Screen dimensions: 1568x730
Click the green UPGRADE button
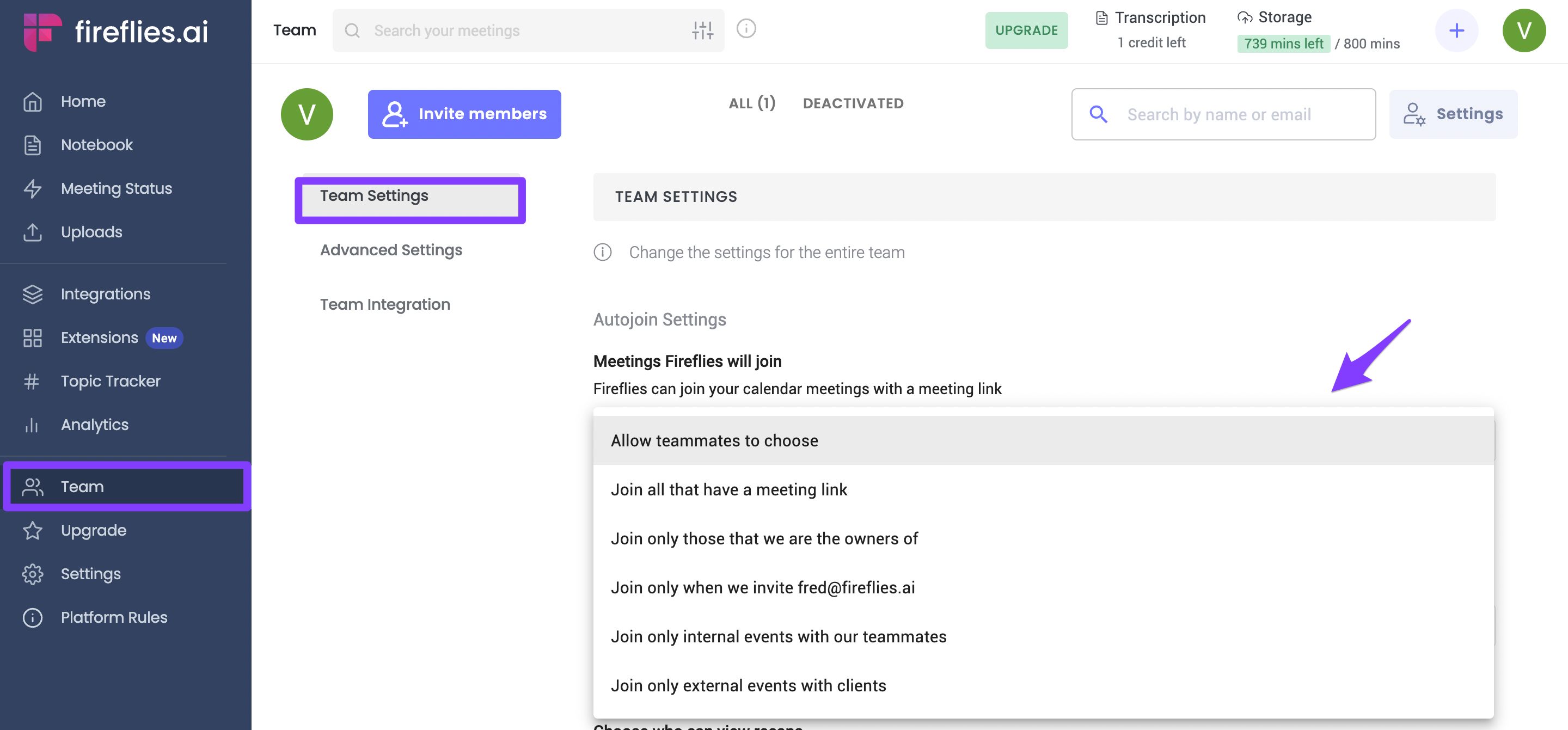(1026, 30)
